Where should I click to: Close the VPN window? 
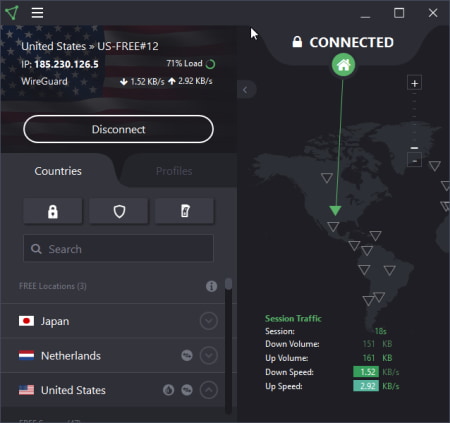[x=433, y=13]
